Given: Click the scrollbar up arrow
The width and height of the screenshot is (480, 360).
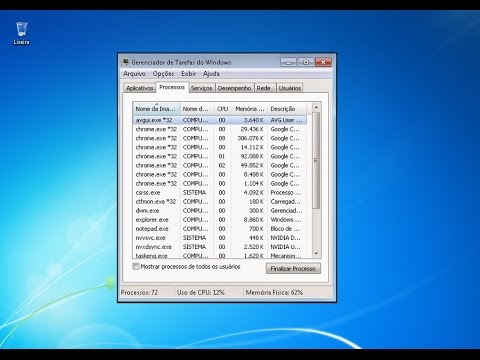Looking at the screenshot, I should pyautogui.click(x=316, y=107).
